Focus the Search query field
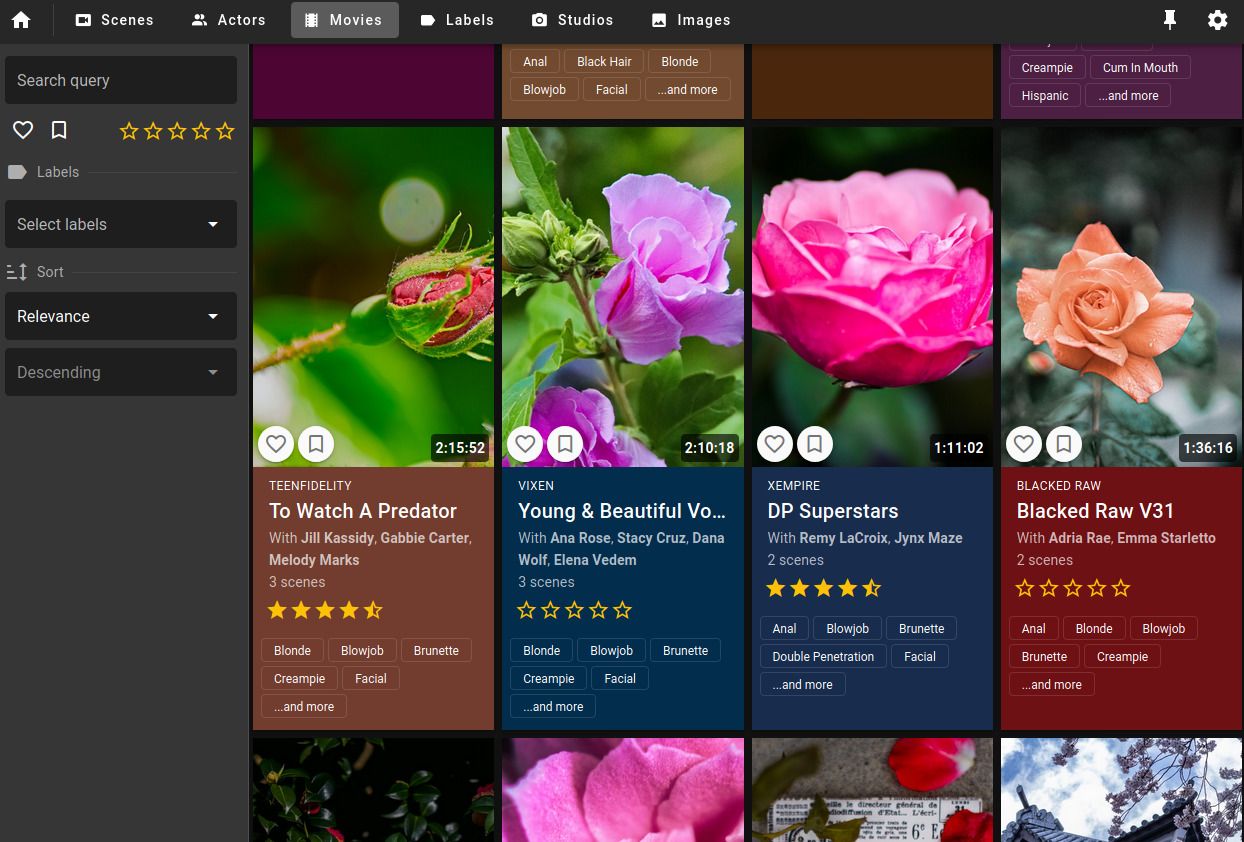1244x842 pixels. coord(121,80)
